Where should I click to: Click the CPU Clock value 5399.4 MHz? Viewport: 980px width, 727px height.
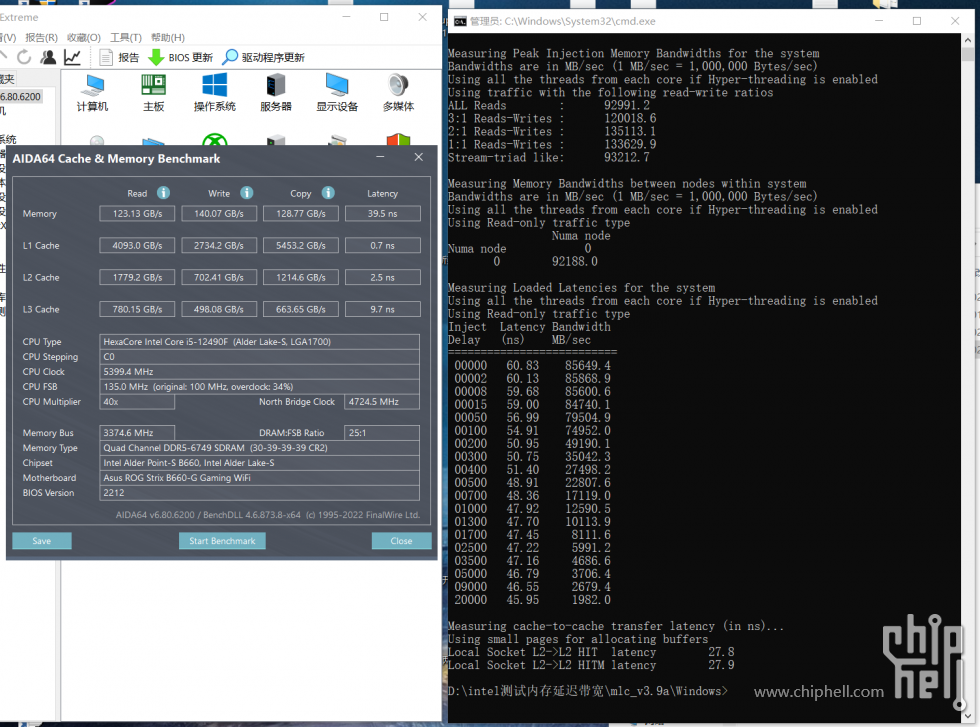(x=259, y=372)
